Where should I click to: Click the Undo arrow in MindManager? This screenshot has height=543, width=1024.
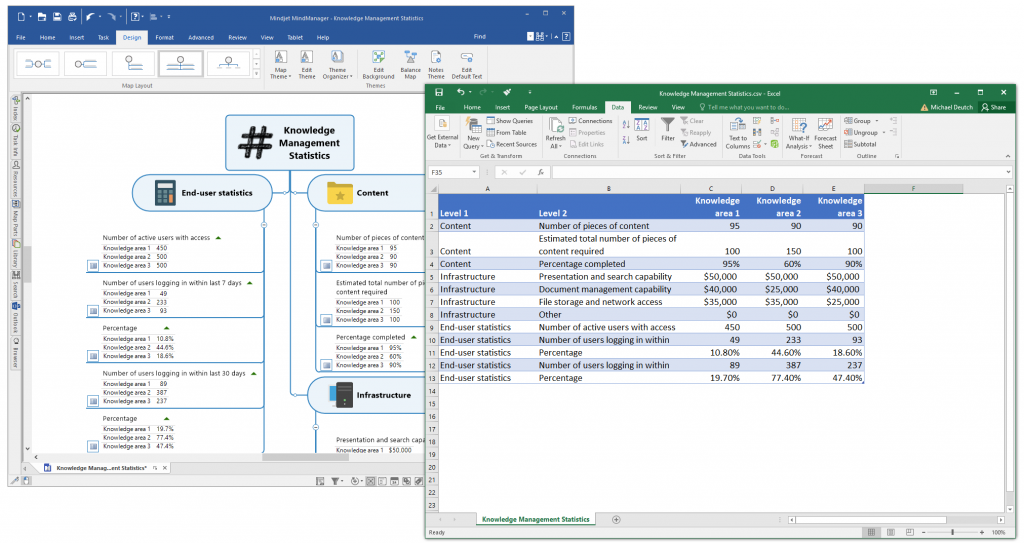tap(91, 17)
